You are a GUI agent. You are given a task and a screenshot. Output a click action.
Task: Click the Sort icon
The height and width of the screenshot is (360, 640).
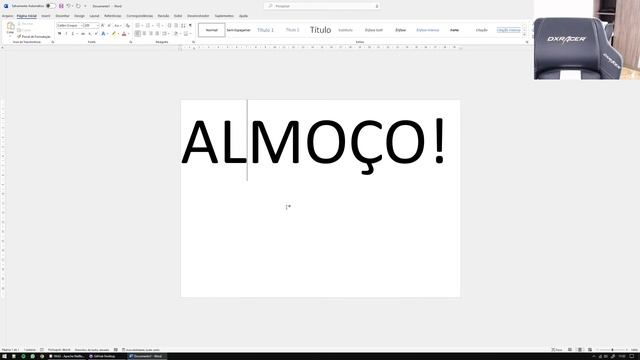coord(183,25)
